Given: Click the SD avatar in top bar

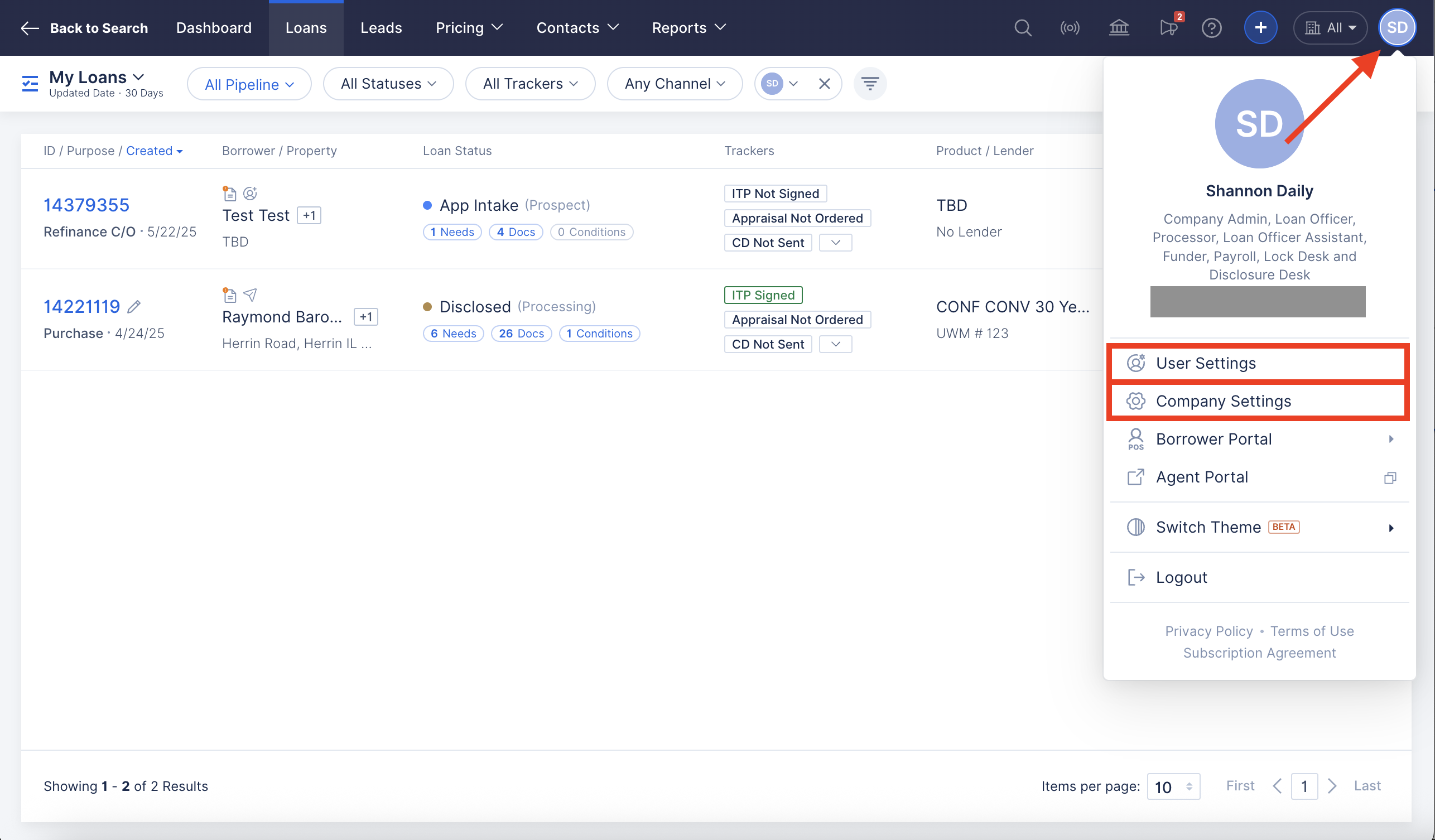Looking at the screenshot, I should click(1397, 27).
